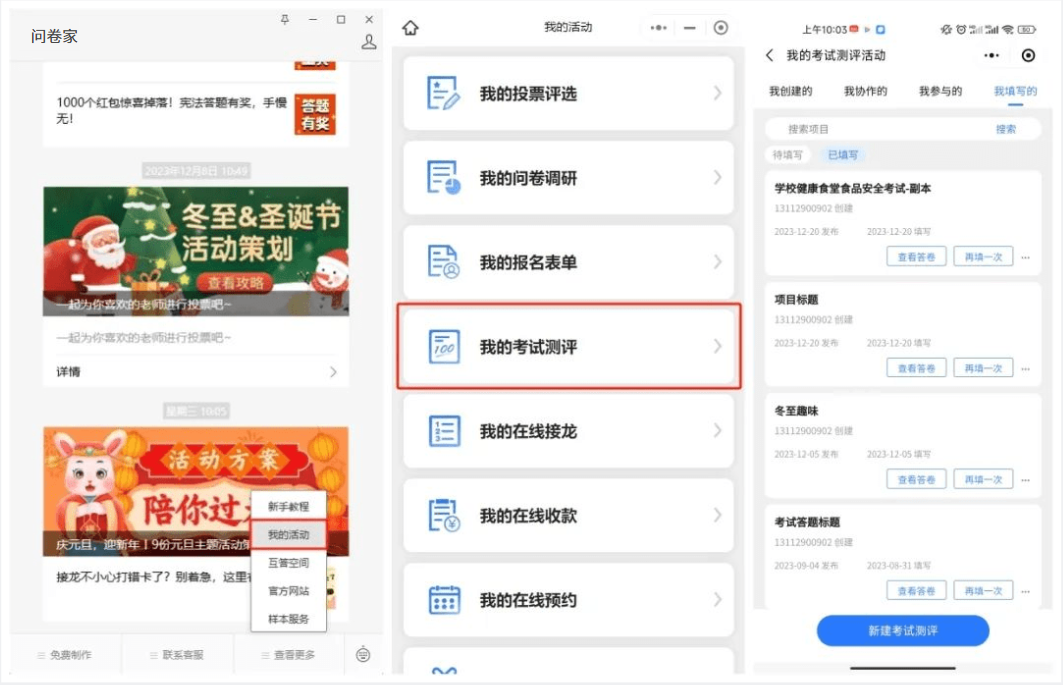This screenshot has width=1063, height=685.
Task: Select the 待填写 filter
Action: 787,155
